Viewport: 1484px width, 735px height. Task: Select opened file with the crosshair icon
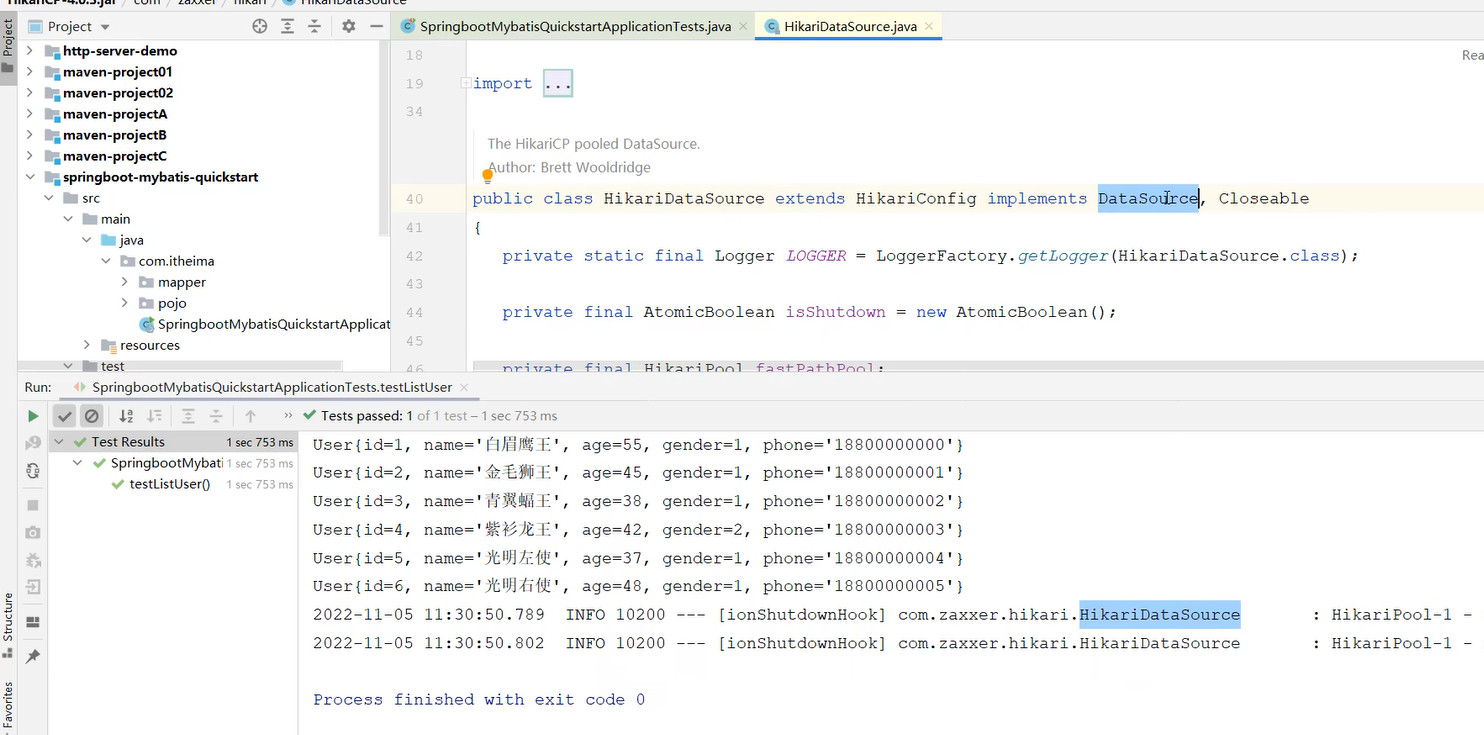pos(259,25)
